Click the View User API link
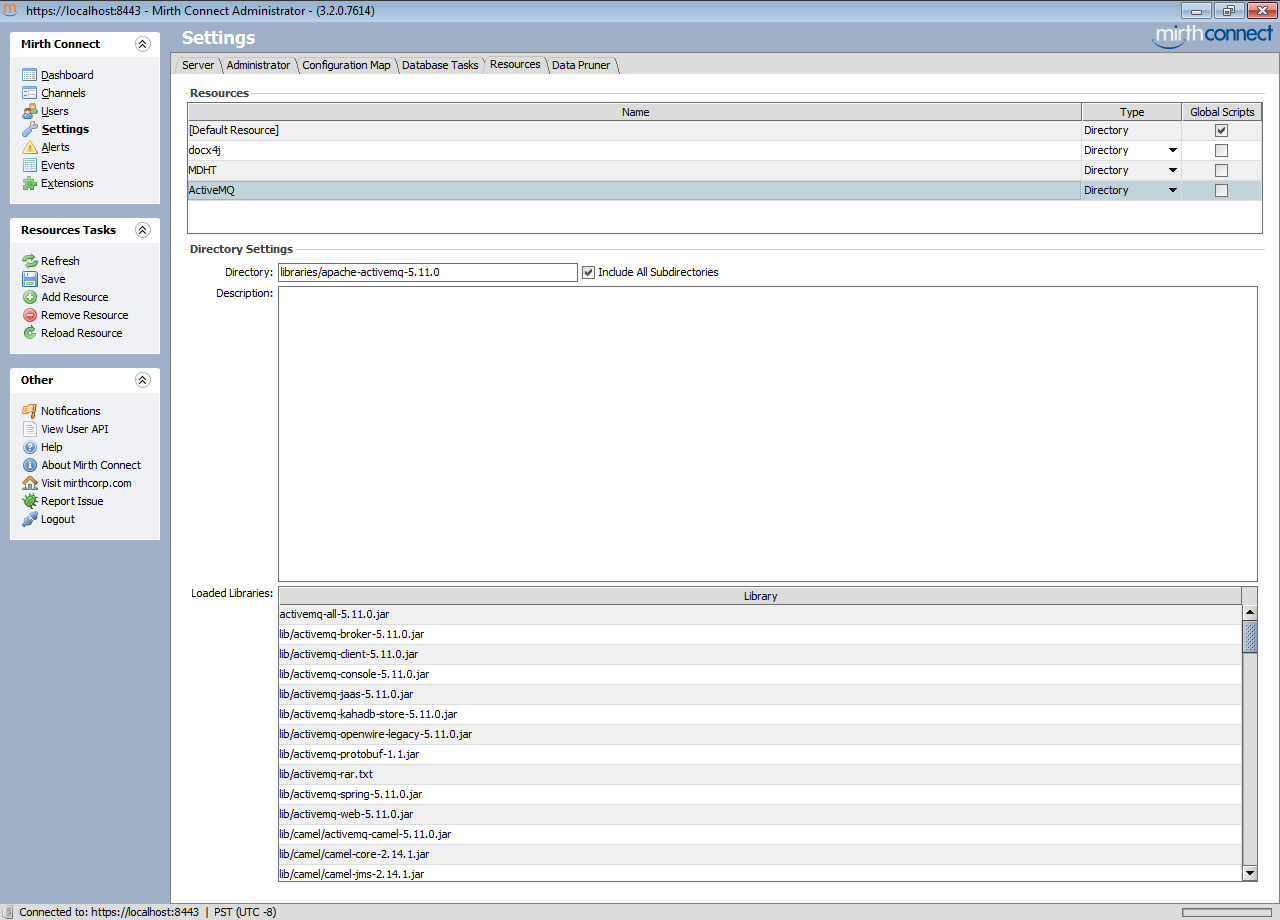Viewport: 1280px width, 920px height. 75,429
